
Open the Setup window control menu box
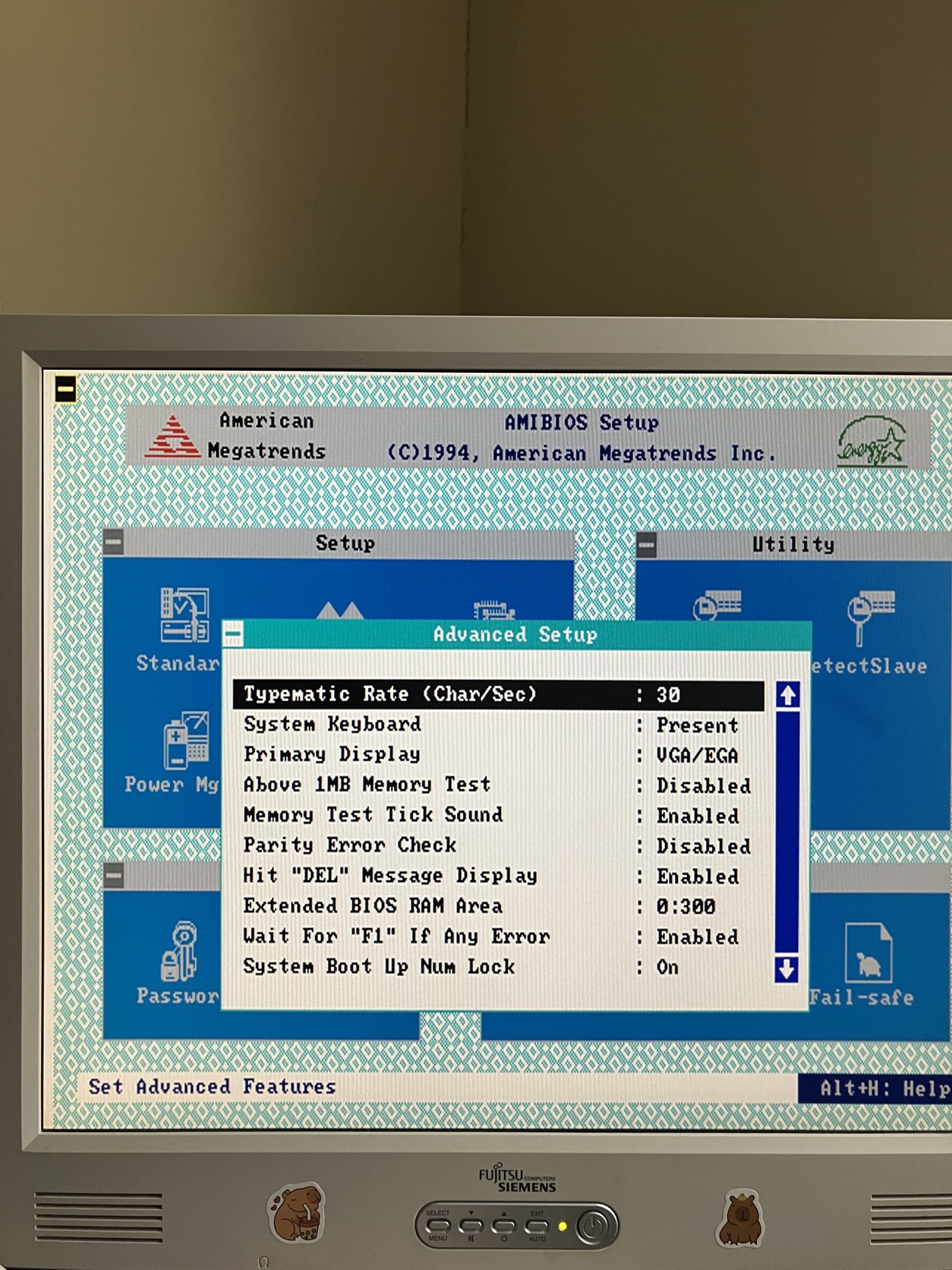coord(114,542)
